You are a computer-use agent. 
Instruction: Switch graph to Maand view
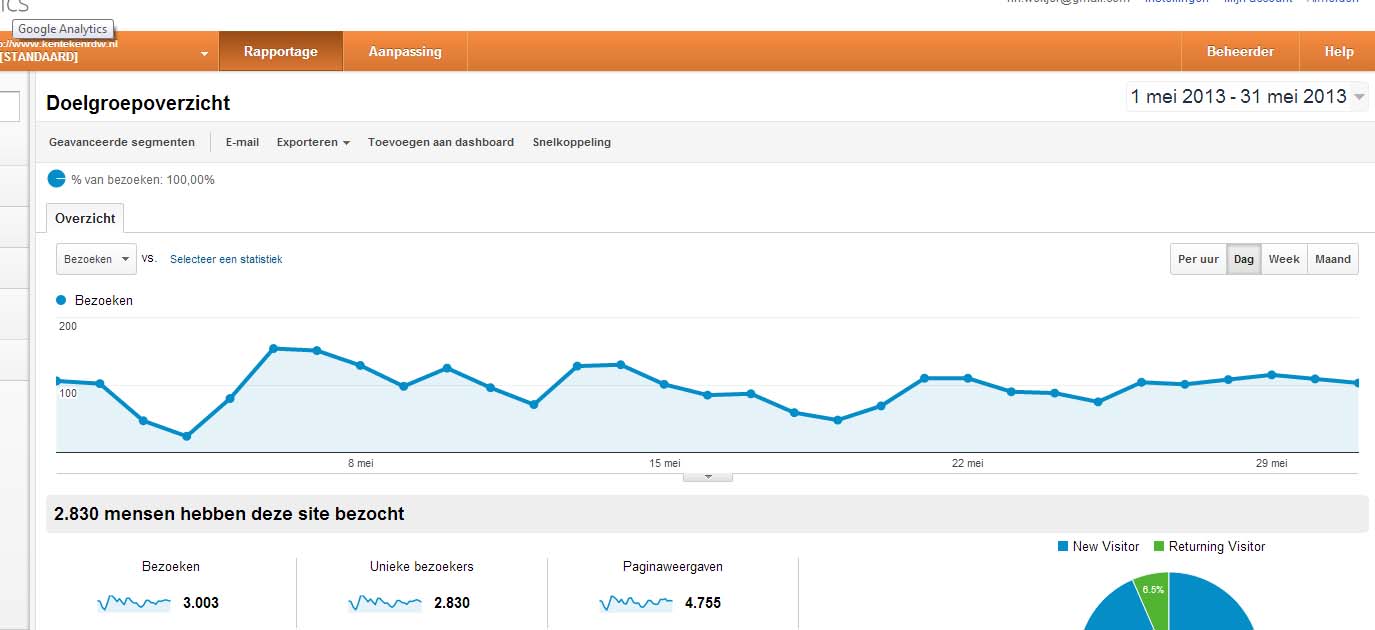tap(1333, 259)
